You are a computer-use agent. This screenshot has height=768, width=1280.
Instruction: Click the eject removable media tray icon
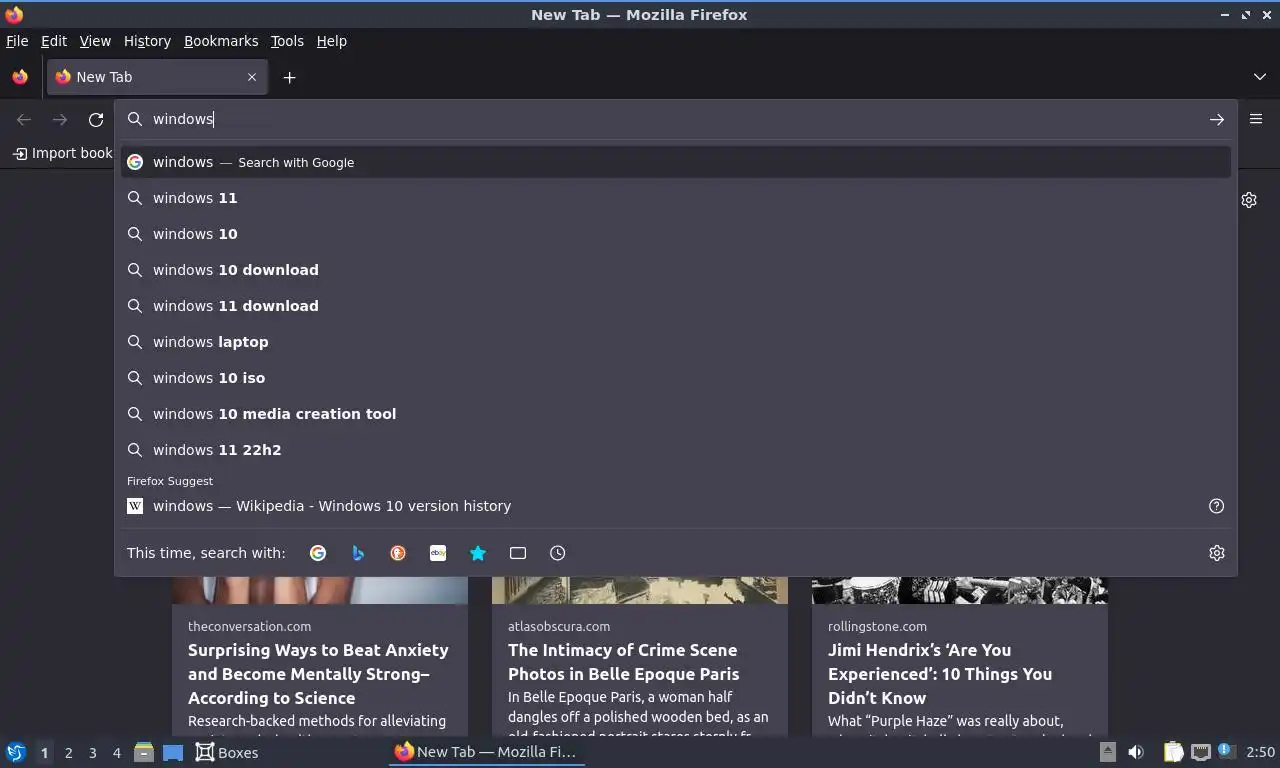point(1108,752)
